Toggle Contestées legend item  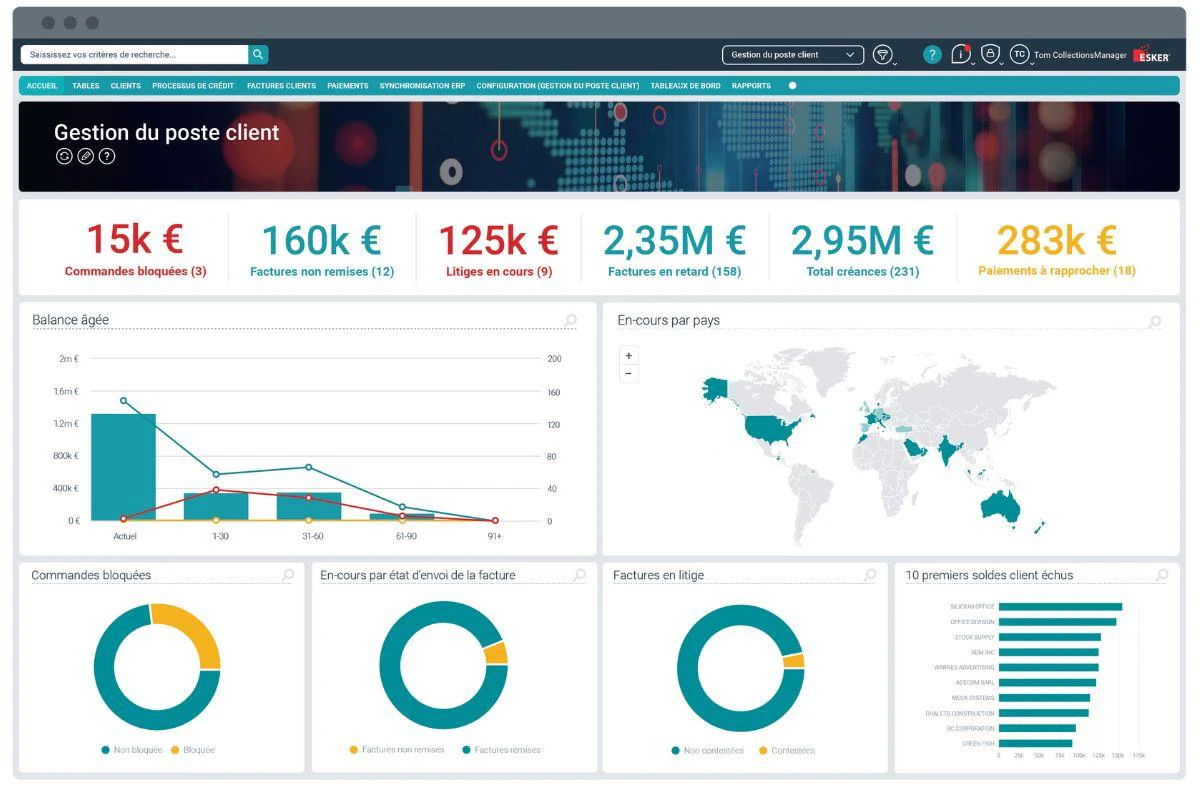click(x=787, y=750)
